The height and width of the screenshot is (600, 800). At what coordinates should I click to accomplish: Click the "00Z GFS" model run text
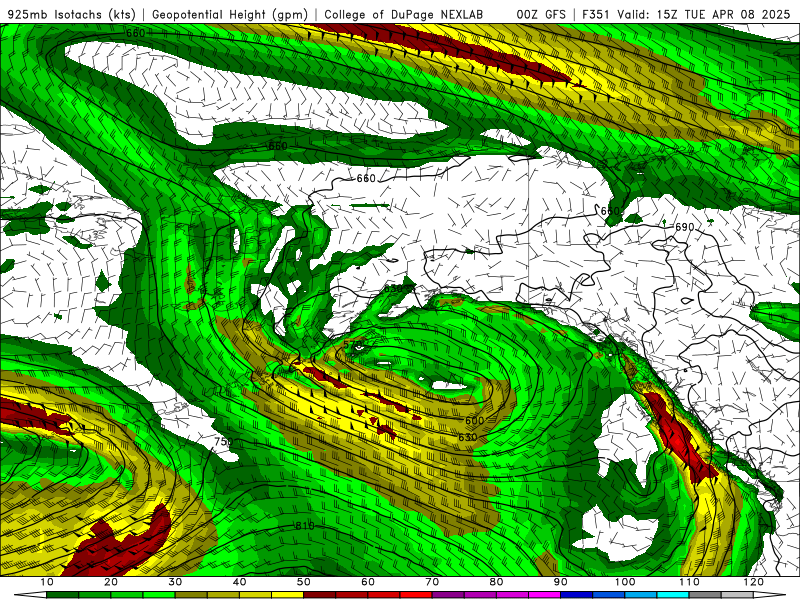(x=541, y=14)
